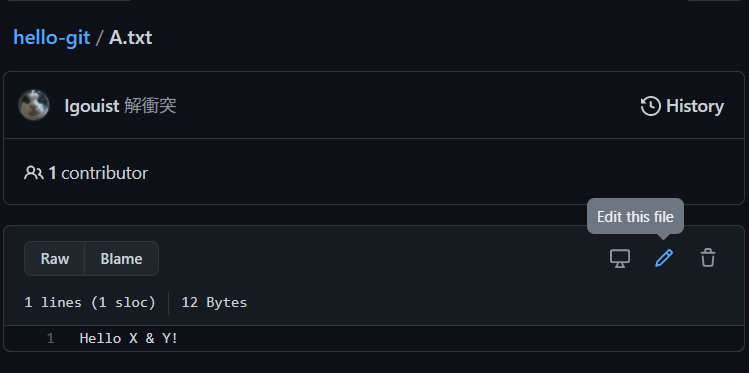This screenshot has height=373, width=749.
Task: Click the "Edit this file" tooltip bubble
Action: 635,216
